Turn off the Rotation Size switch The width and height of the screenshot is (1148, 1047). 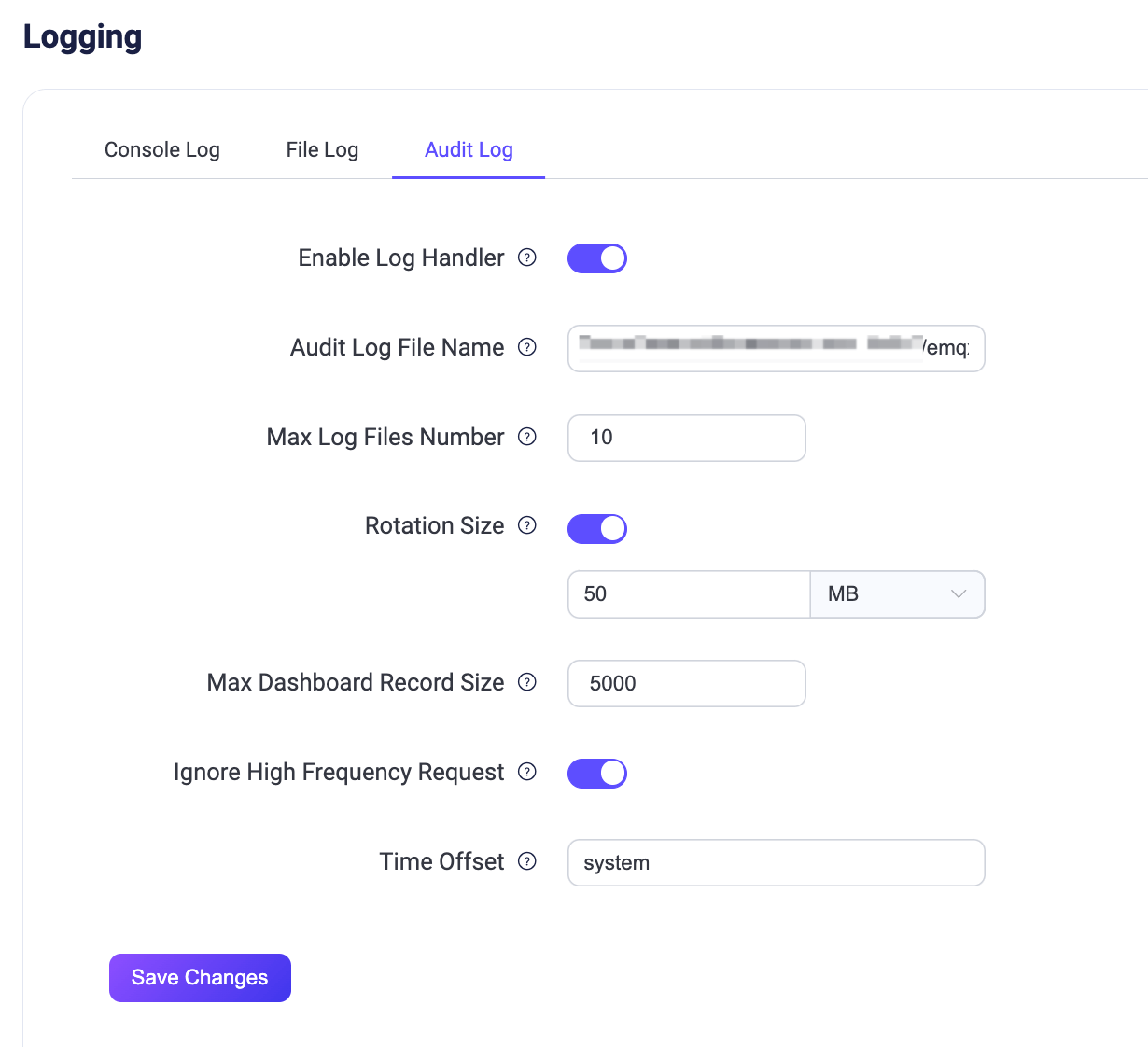point(597,528)
